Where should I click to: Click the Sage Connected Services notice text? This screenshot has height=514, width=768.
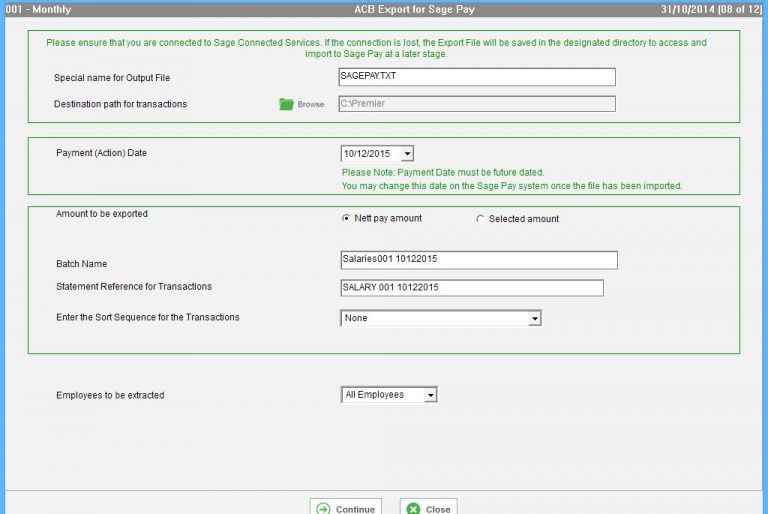(x=376, y=48)
